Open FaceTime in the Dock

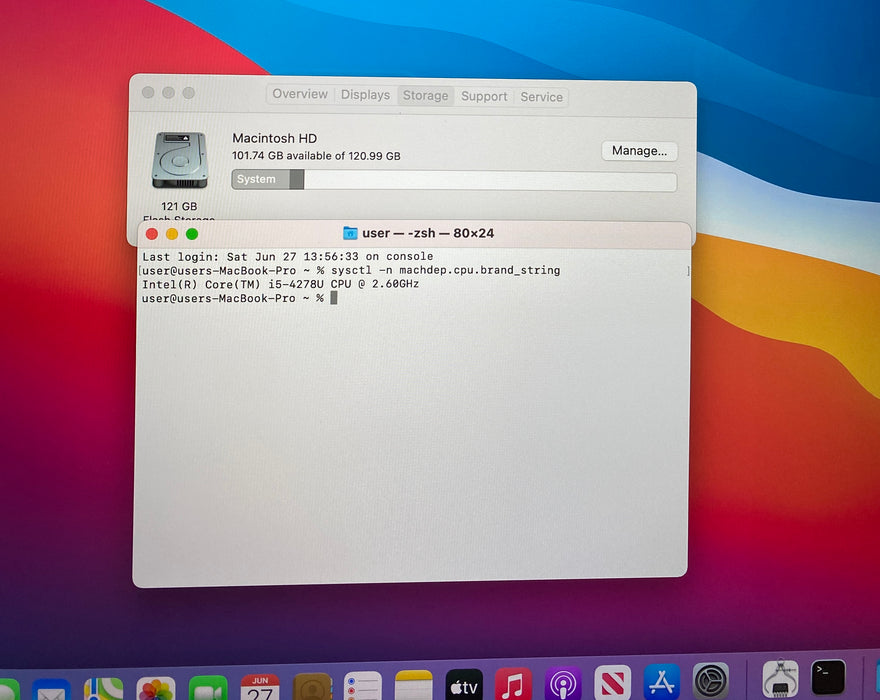tap(208, 688)
